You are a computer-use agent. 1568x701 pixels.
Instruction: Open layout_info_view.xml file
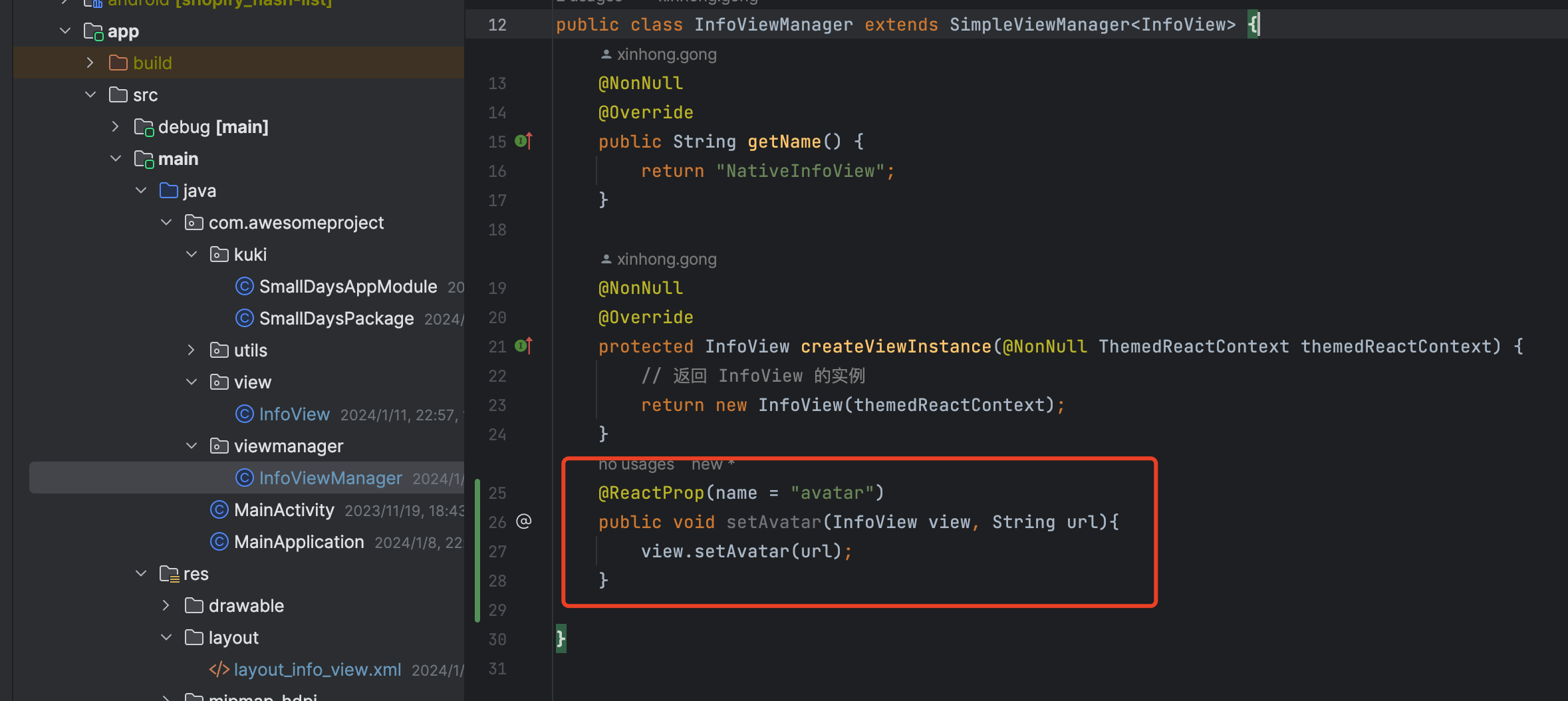coord(317,670)
